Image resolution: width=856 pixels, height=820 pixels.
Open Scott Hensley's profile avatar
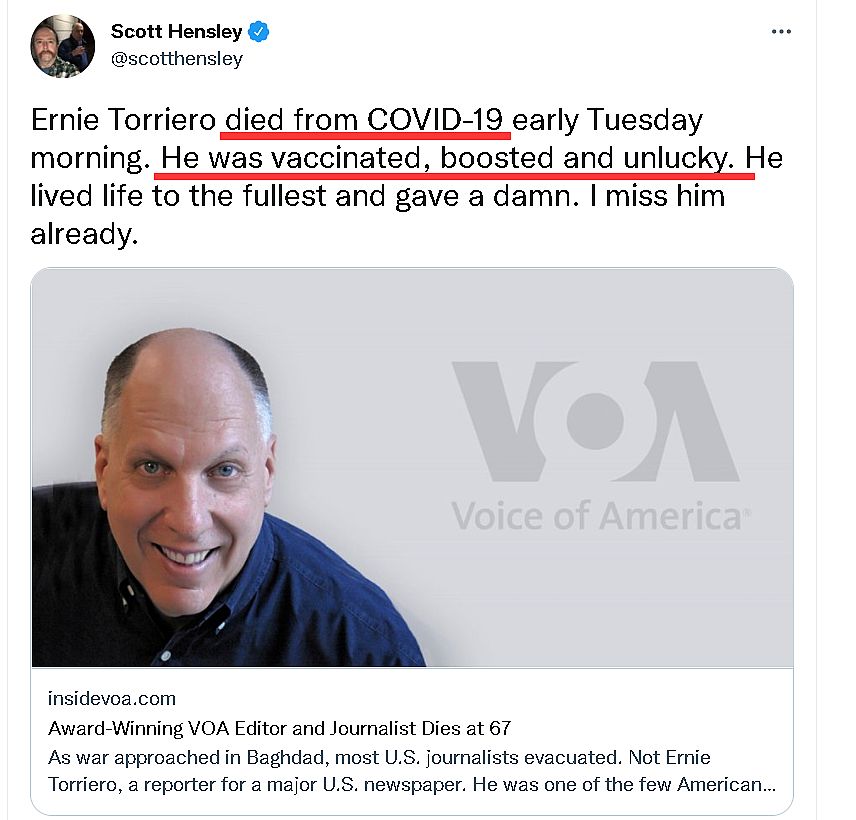pos(63,46)
